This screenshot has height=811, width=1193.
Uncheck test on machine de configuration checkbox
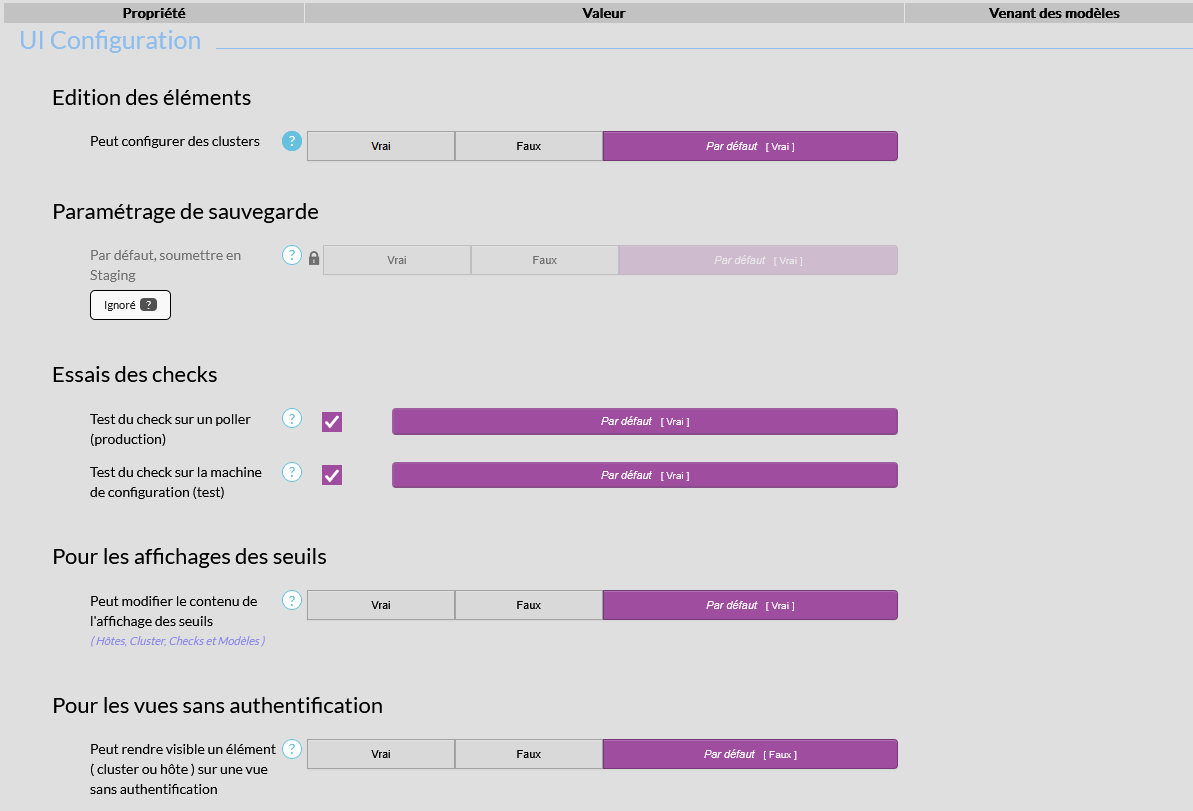pos(332,475)
